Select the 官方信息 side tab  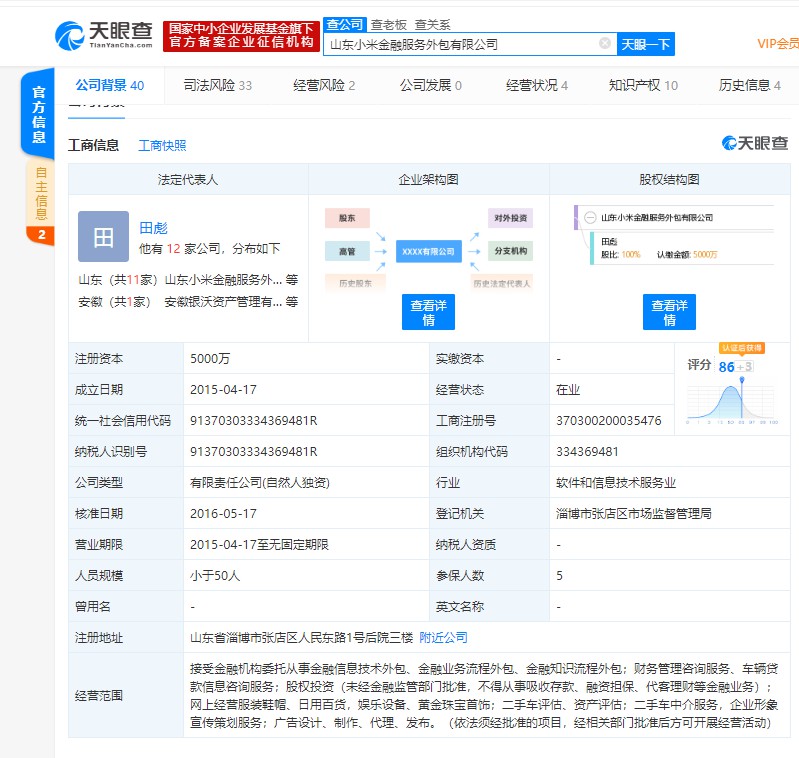39,114
